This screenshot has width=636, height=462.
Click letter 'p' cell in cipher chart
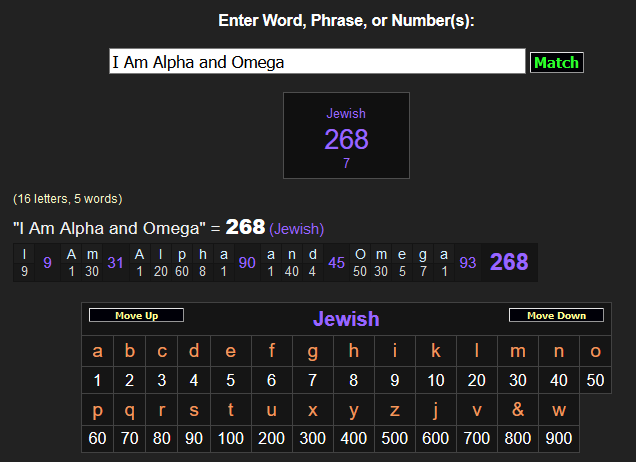click(97, 409)
